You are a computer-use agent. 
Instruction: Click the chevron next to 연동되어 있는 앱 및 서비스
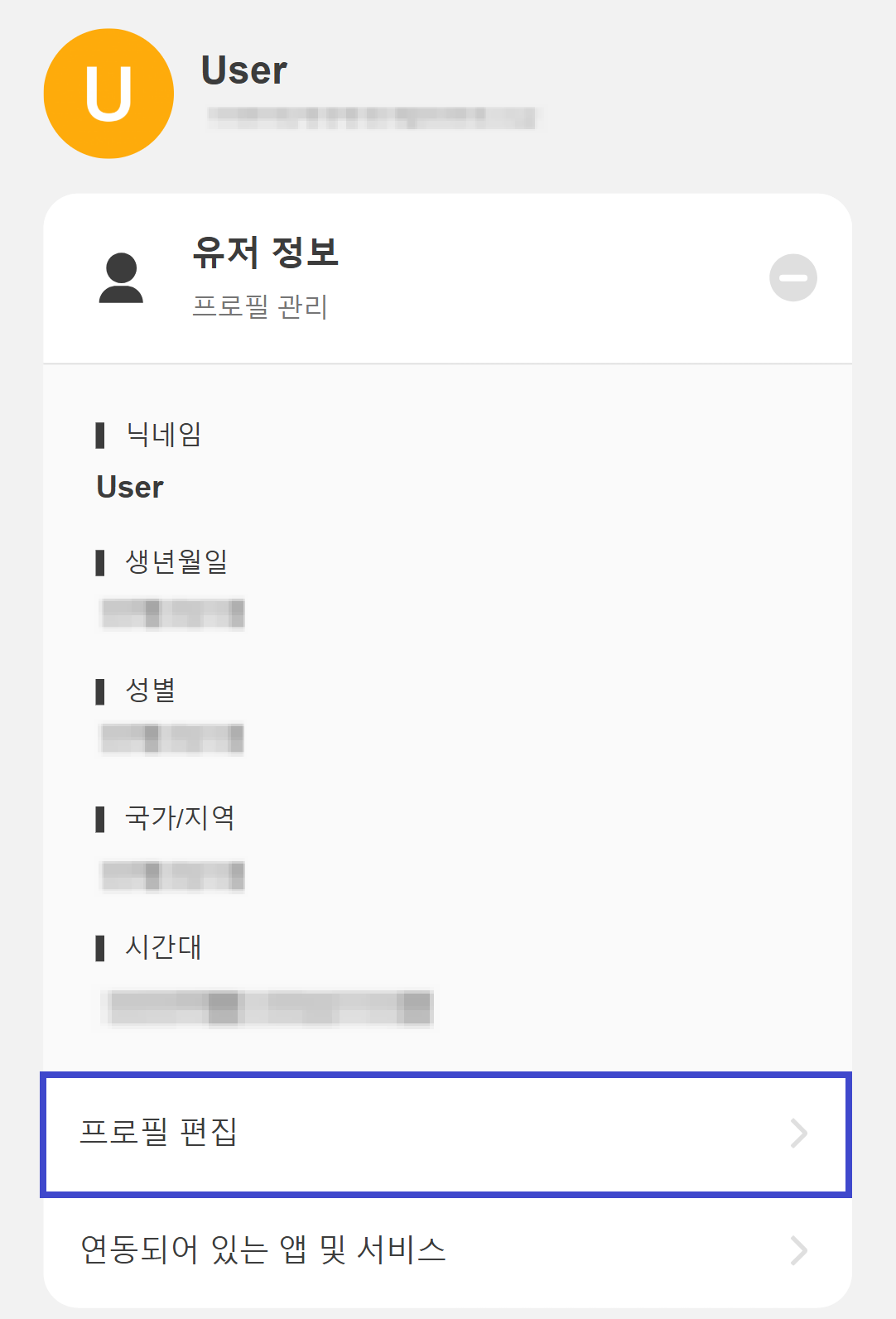797,1252
